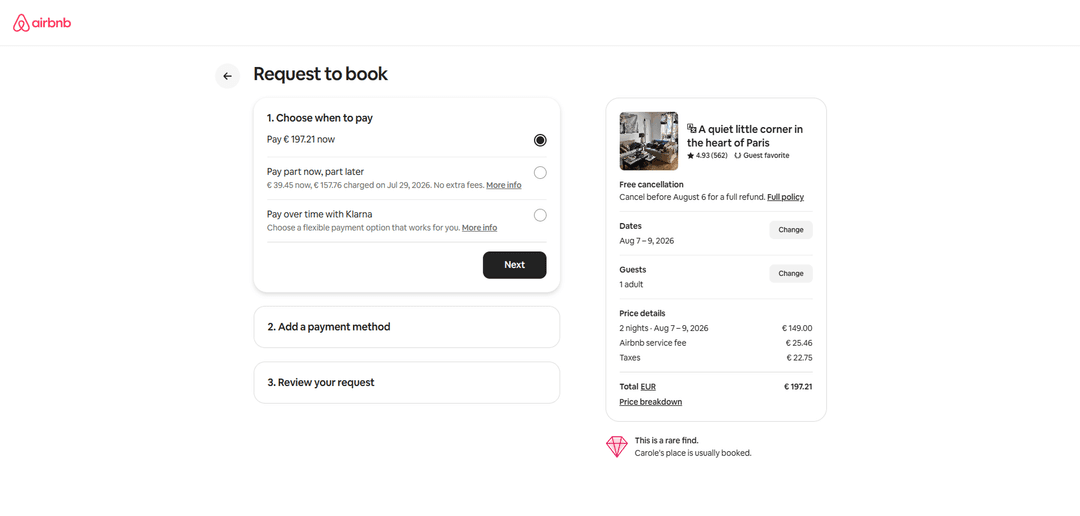Go back using the arrow button
1080x516 pixels.
228,76
